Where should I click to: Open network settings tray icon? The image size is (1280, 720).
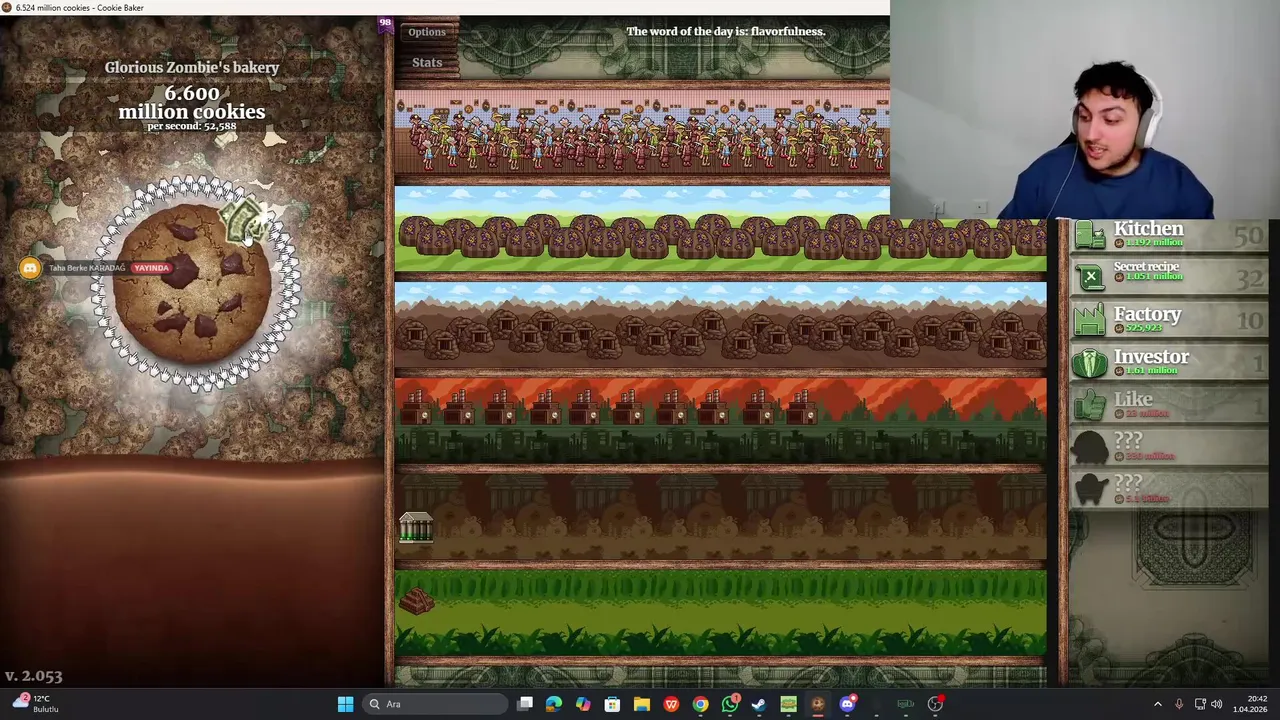pyautogui.click(x=1200, y=704)
